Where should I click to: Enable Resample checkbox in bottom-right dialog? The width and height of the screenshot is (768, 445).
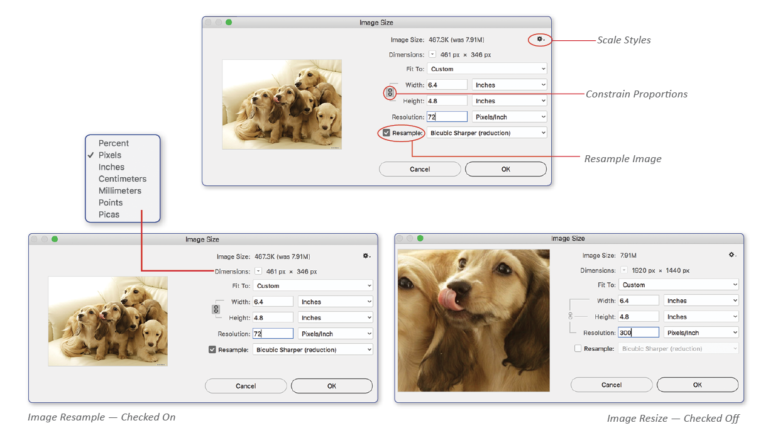[x=577, y=349]
